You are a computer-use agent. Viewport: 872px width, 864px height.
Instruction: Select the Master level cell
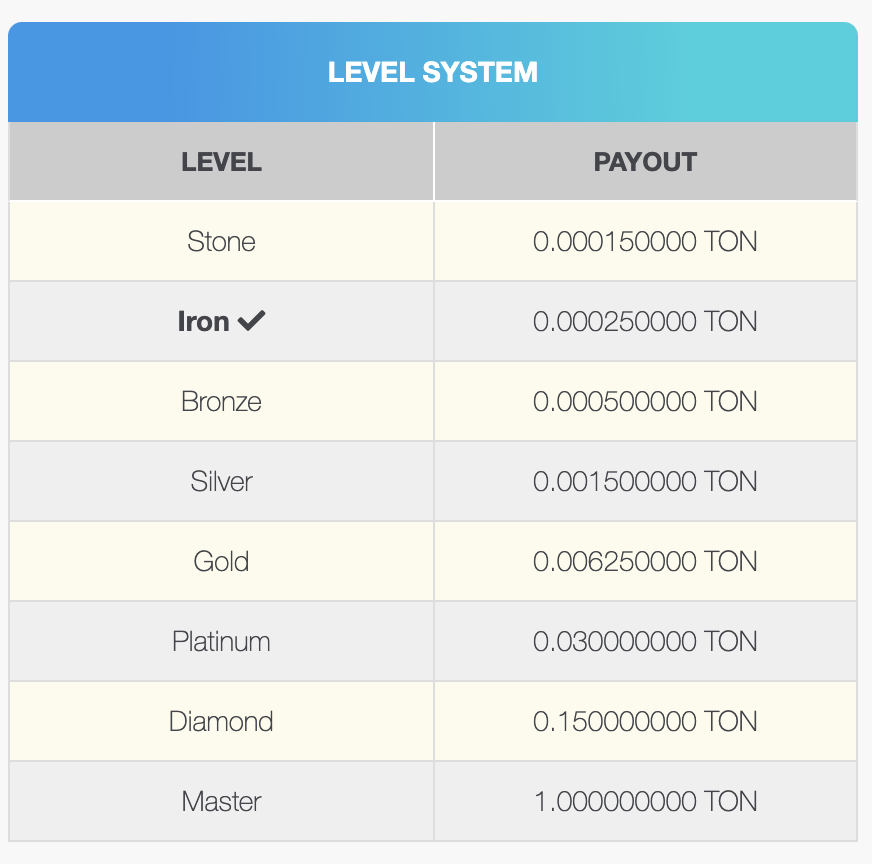[x=221, y=801]
